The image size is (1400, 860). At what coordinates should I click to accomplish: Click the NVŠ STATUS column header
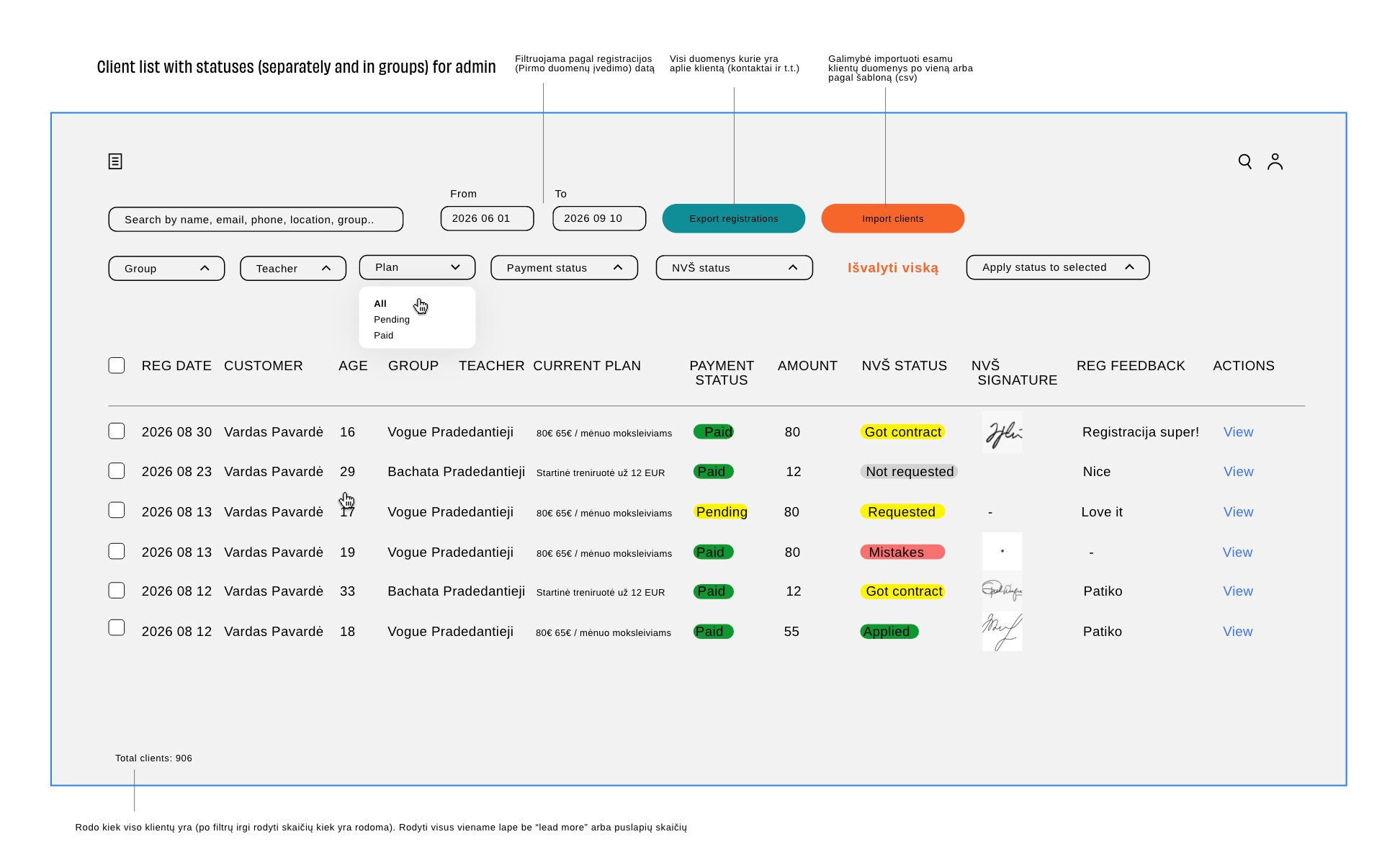(905, 366)
